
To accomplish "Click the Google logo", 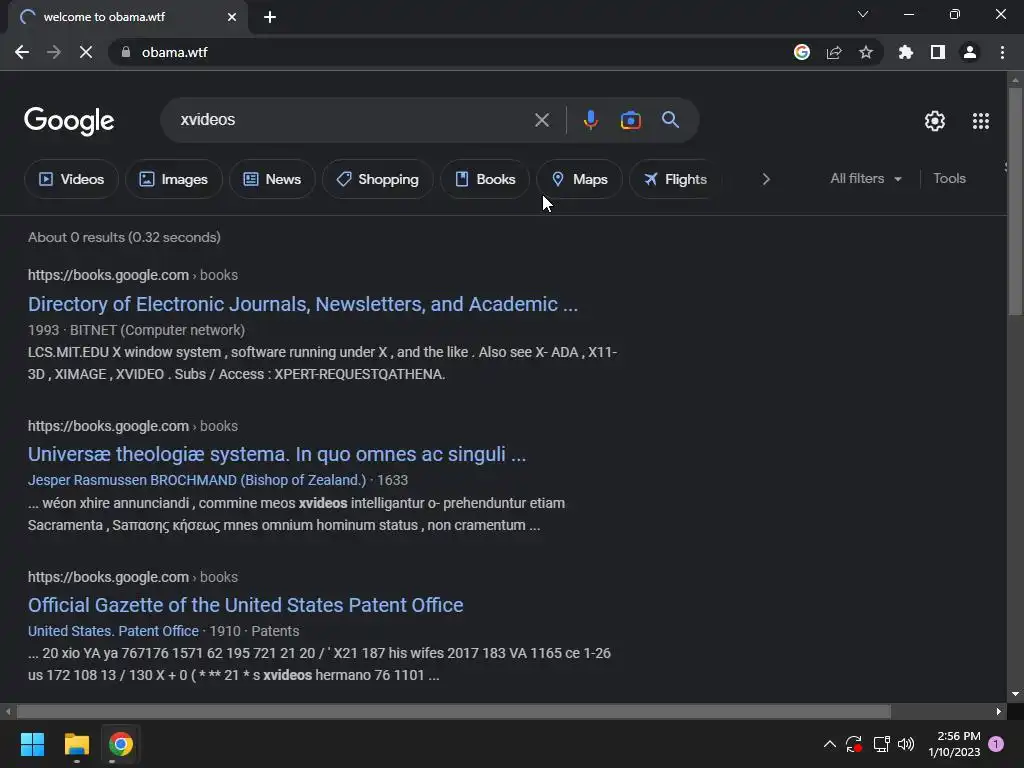I will 69,121.
